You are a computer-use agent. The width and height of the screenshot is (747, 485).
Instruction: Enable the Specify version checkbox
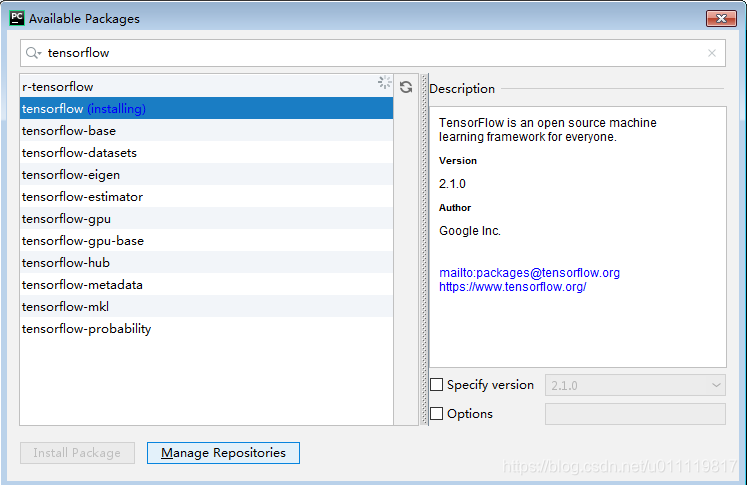coord(436,384)
